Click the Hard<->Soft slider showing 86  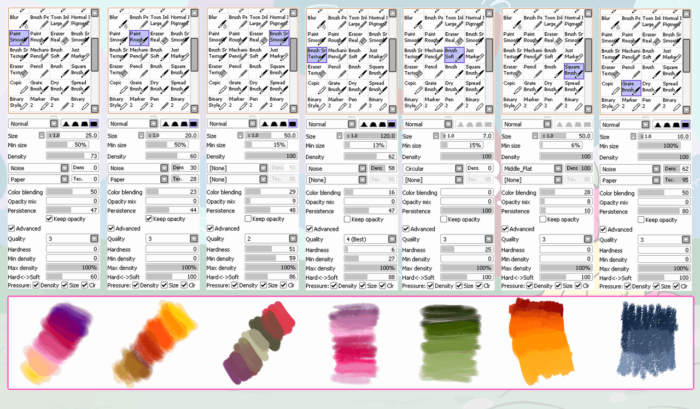point(271,277)
